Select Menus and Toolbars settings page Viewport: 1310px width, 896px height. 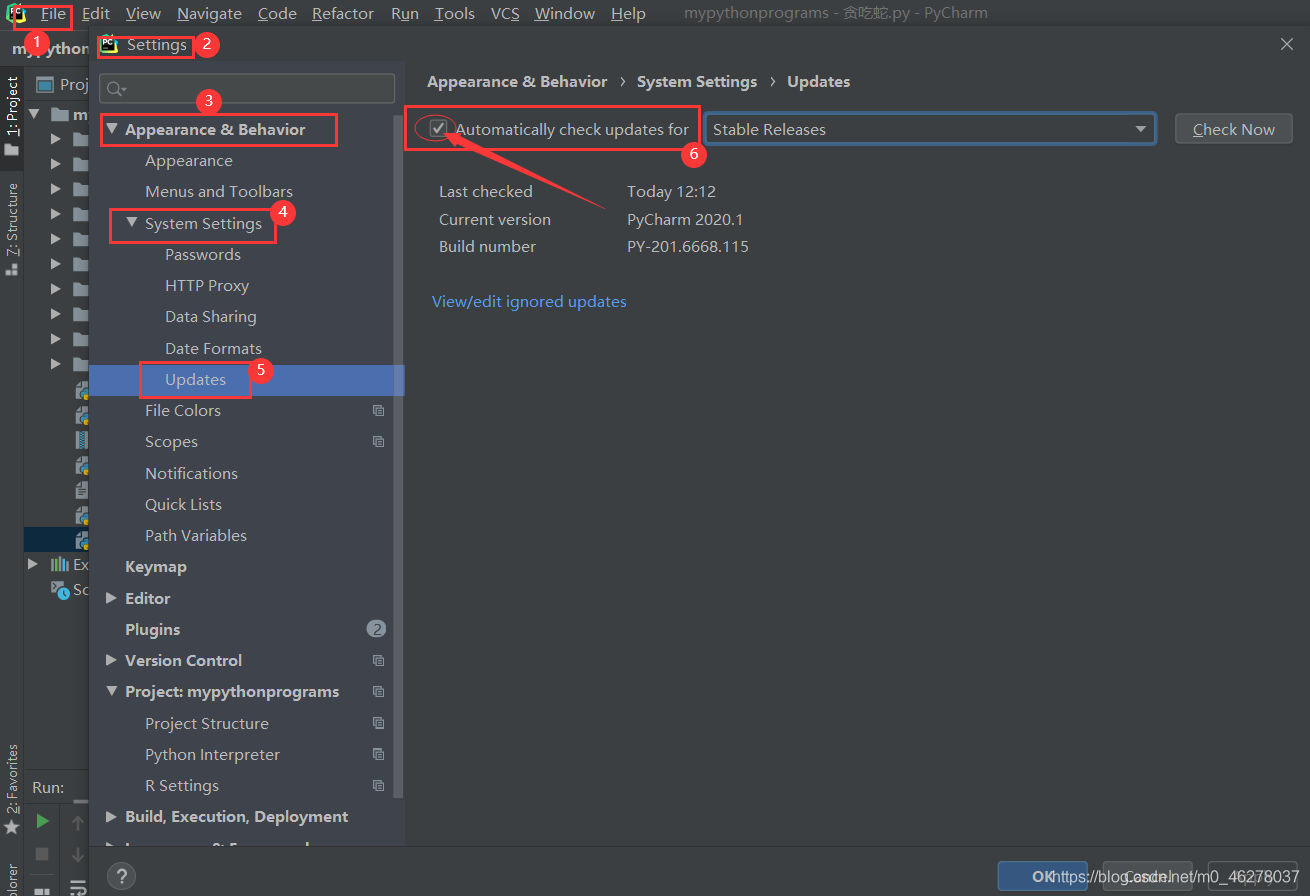(x=219, y=191)
